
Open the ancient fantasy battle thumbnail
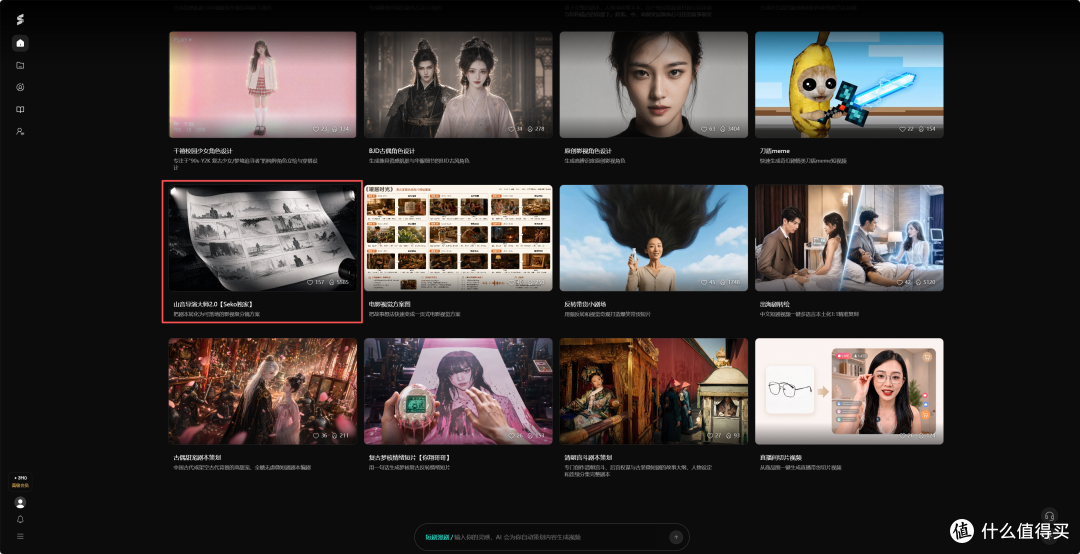[262, 391]
